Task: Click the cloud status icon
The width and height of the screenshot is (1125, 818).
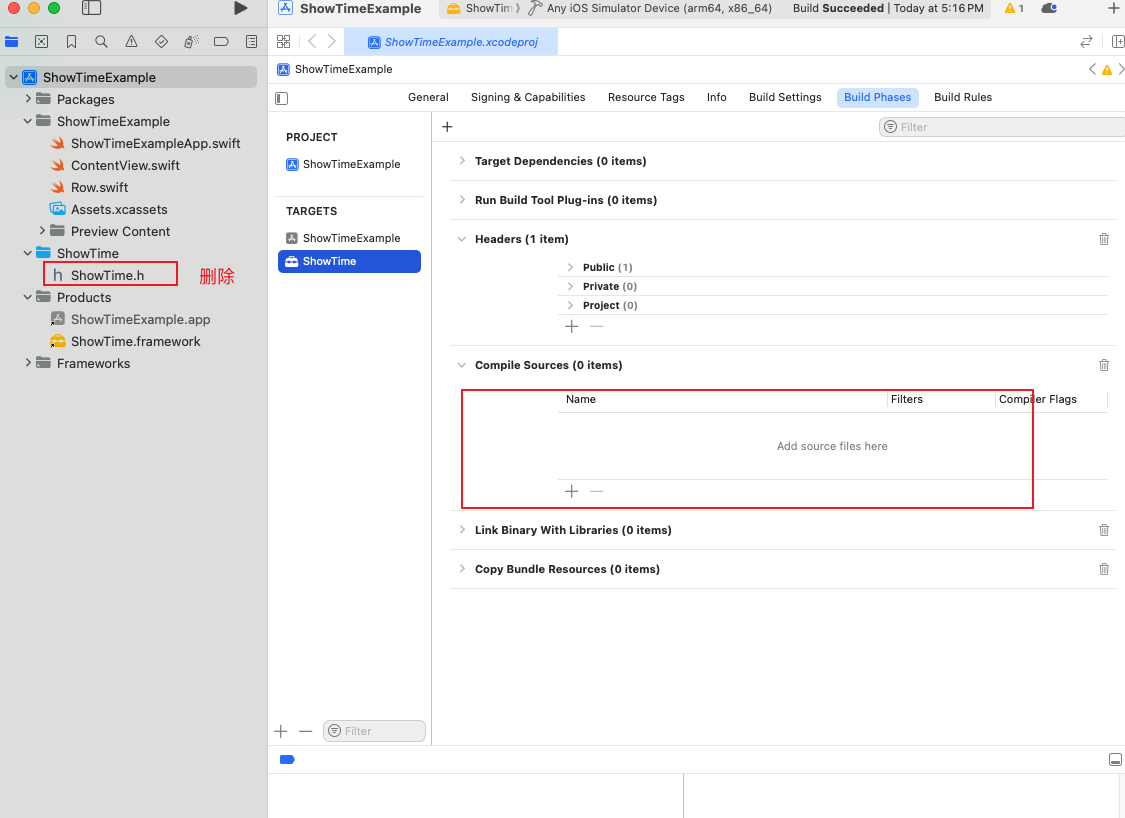Action: tap(1049, 8)
